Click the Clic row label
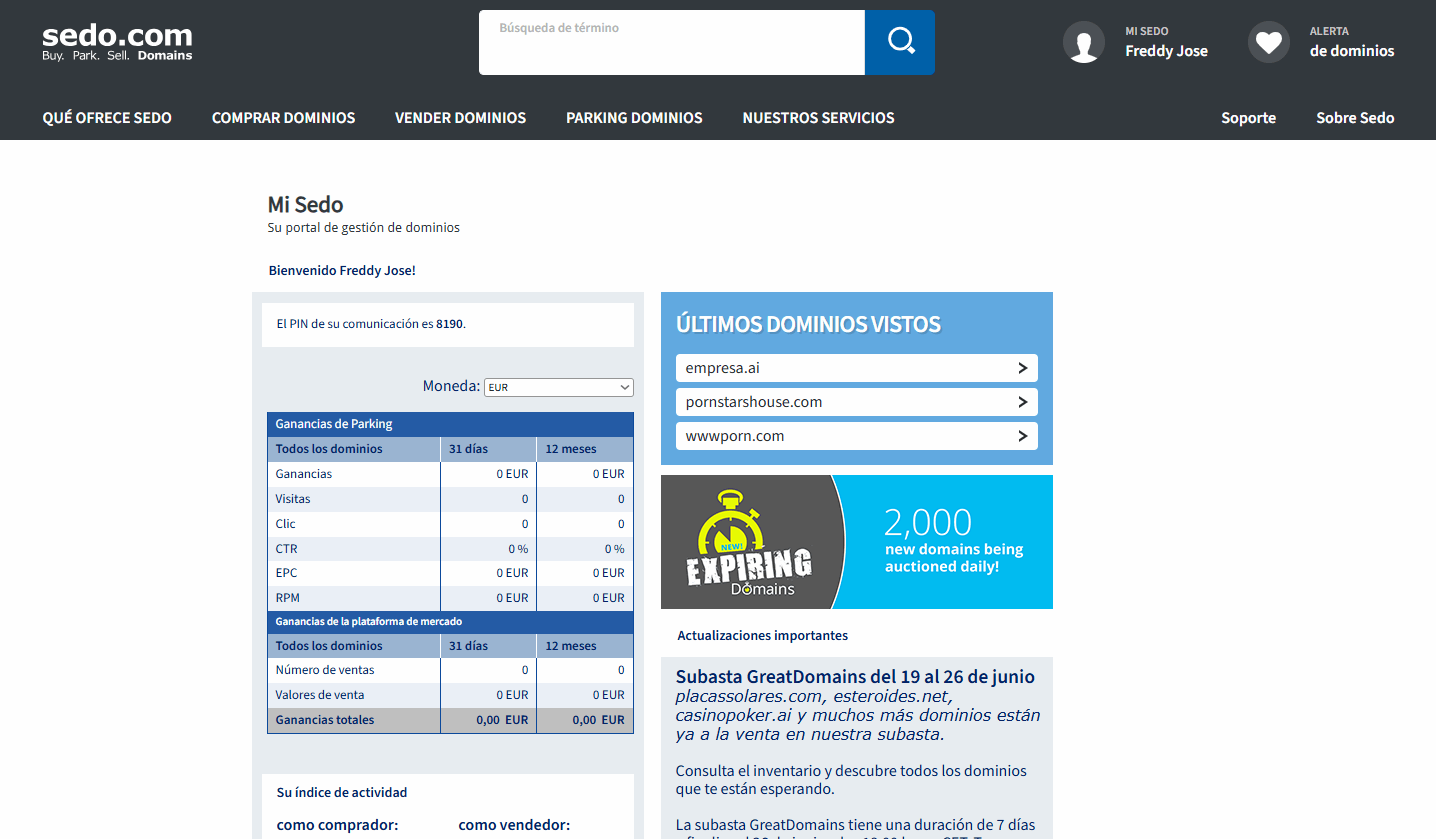Screen dimensions: 1436x839 coord(286,524)
